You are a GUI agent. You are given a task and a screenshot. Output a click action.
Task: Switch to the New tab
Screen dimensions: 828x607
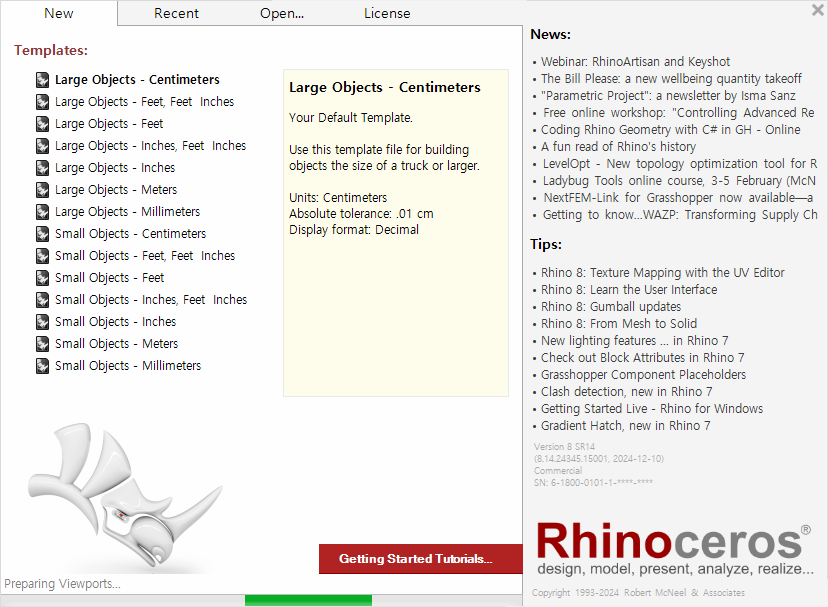(59, 13)
